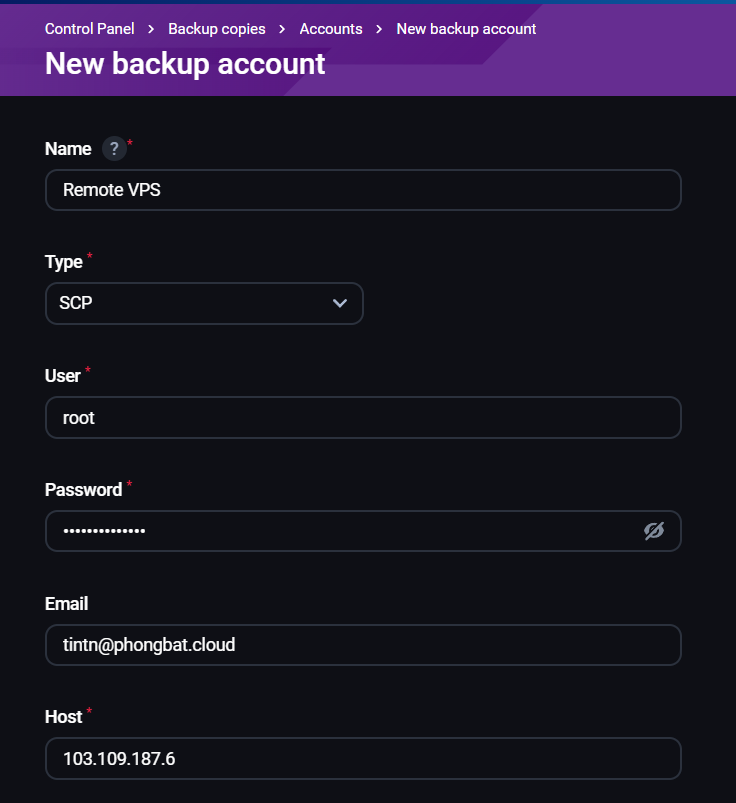The image size is (736, 803).
Task: Click the breadcrumb chevron after Backup copies
Action: (x=283, y=29)
